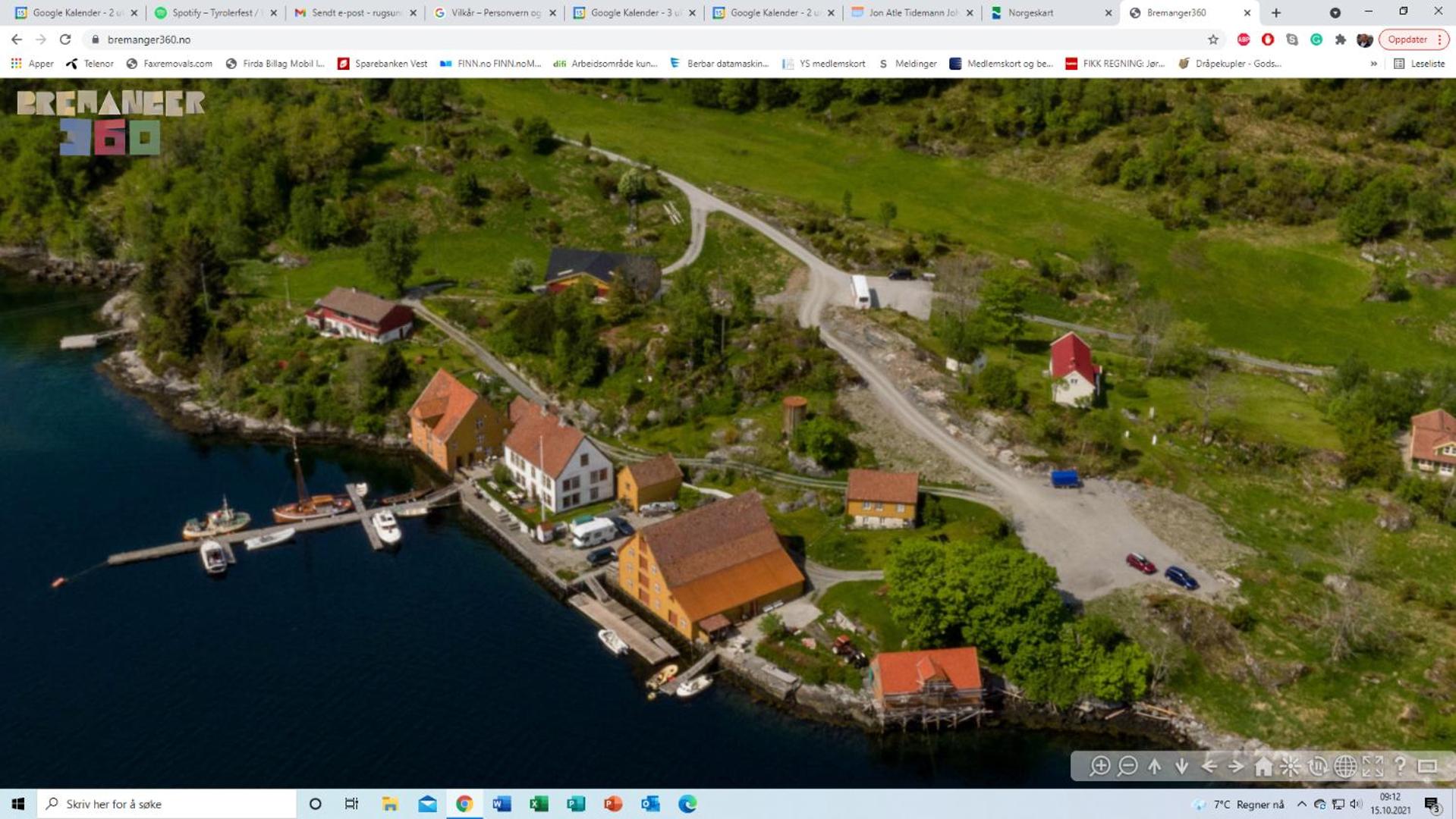Screen dimensions: 1456x819
Task: Show panorama help with the question mark icon
Action: (1400, 766)
